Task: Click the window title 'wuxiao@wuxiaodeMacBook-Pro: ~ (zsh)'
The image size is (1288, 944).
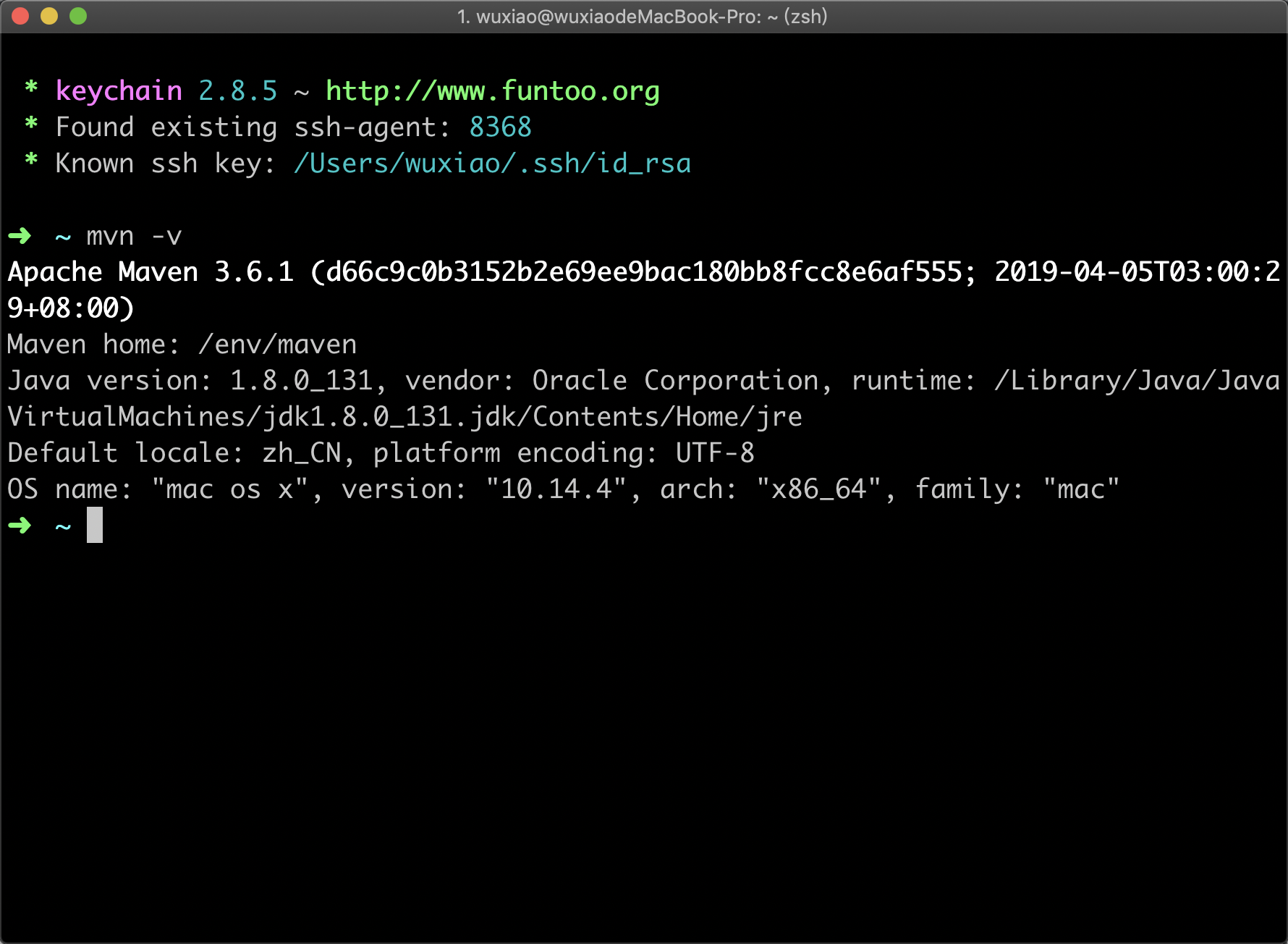Action: [651, 16]
